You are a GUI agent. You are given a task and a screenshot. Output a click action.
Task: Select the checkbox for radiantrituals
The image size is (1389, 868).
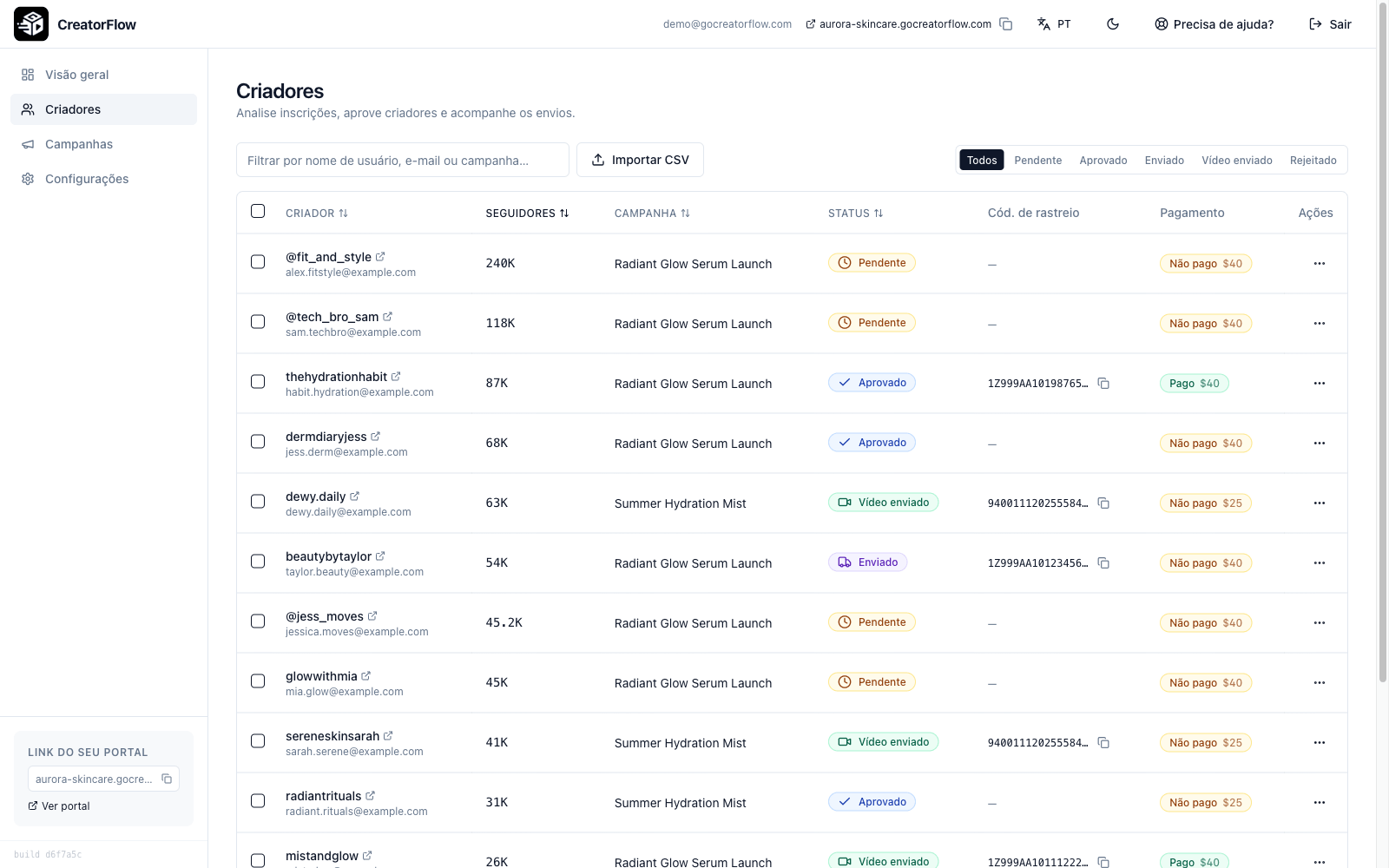point(258,801)
